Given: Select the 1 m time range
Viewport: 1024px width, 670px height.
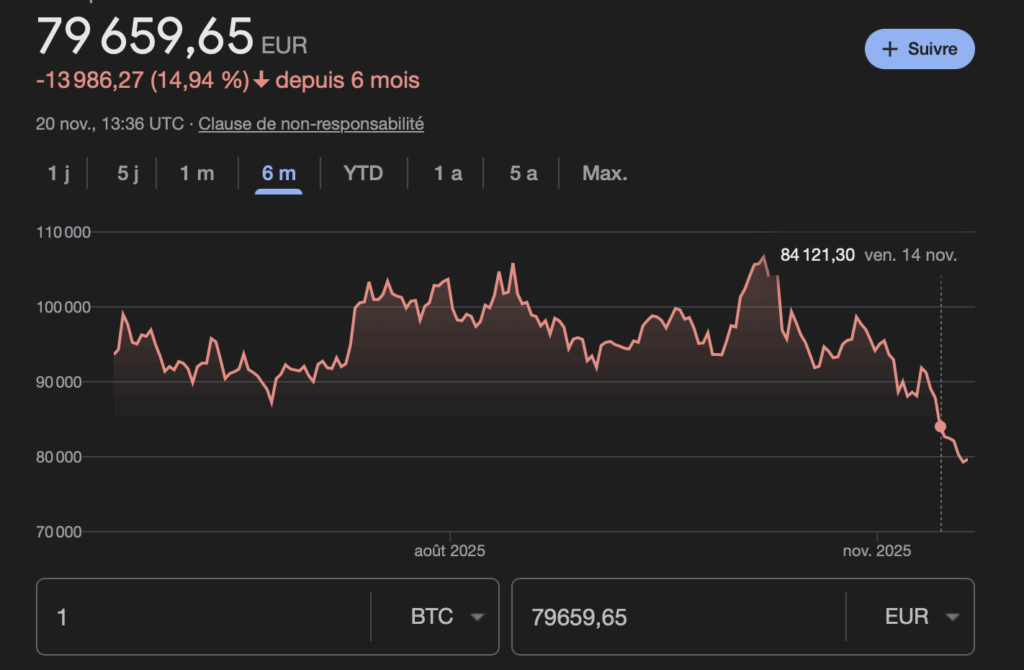Looking at the screenshot, I should coord(197,173).
